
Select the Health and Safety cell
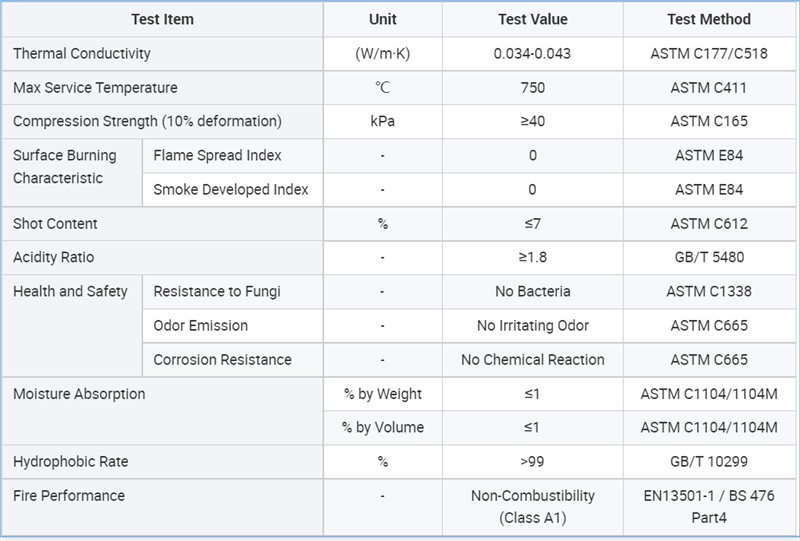[71, 292]
